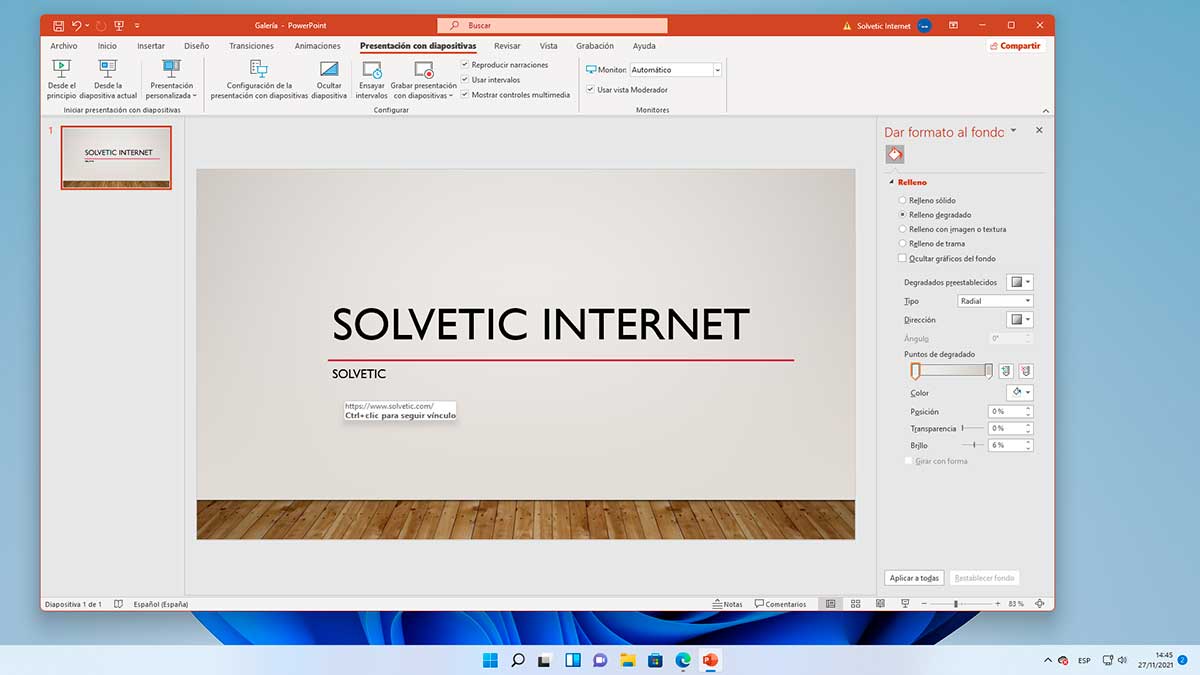Click the Brillo slider
The height and width of the screenshot is (675, 1200).
[x=974, y=445]
